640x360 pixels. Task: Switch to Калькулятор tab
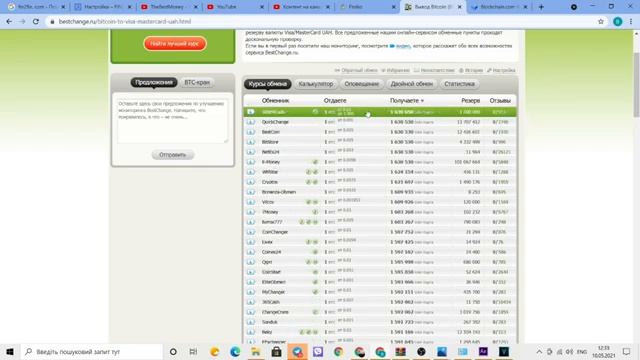316,84
